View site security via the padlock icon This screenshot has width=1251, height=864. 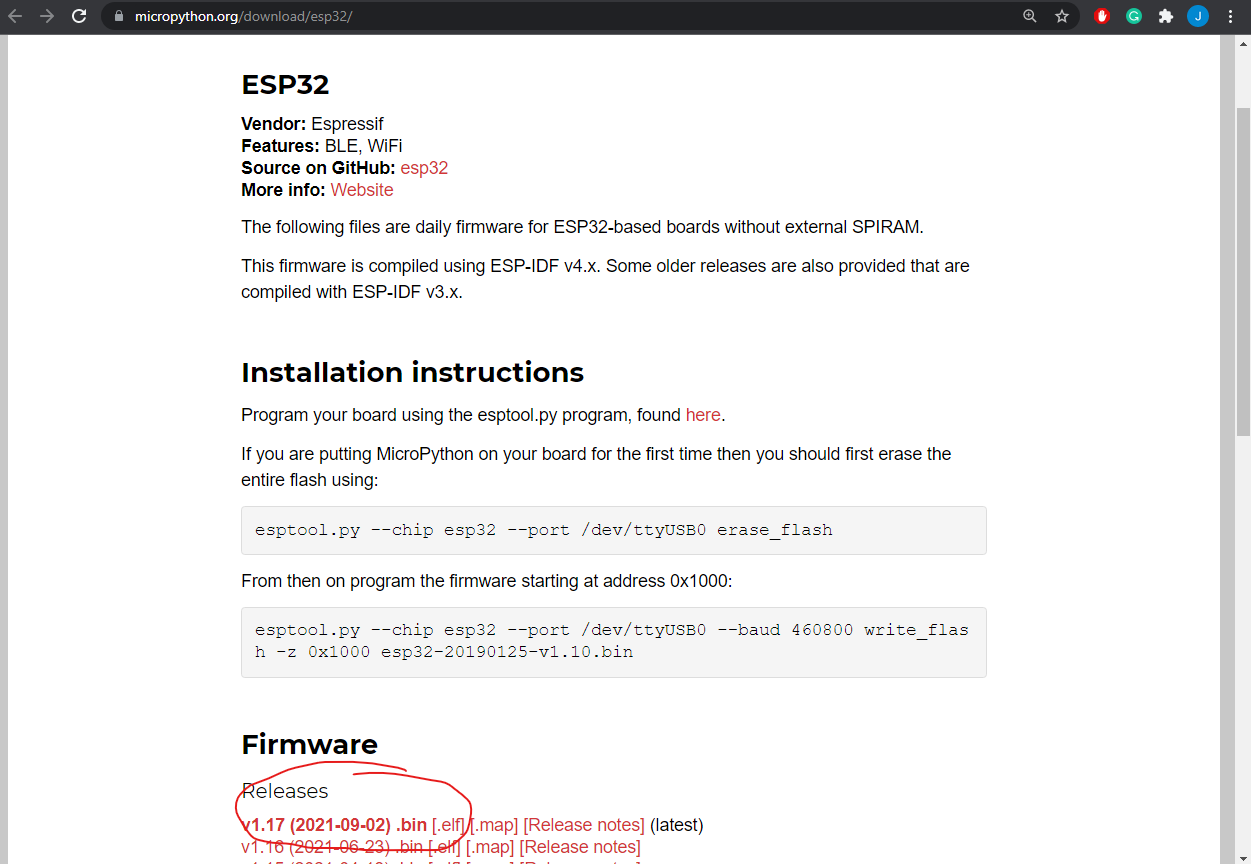pyautogui.click(x=118, y=16)
